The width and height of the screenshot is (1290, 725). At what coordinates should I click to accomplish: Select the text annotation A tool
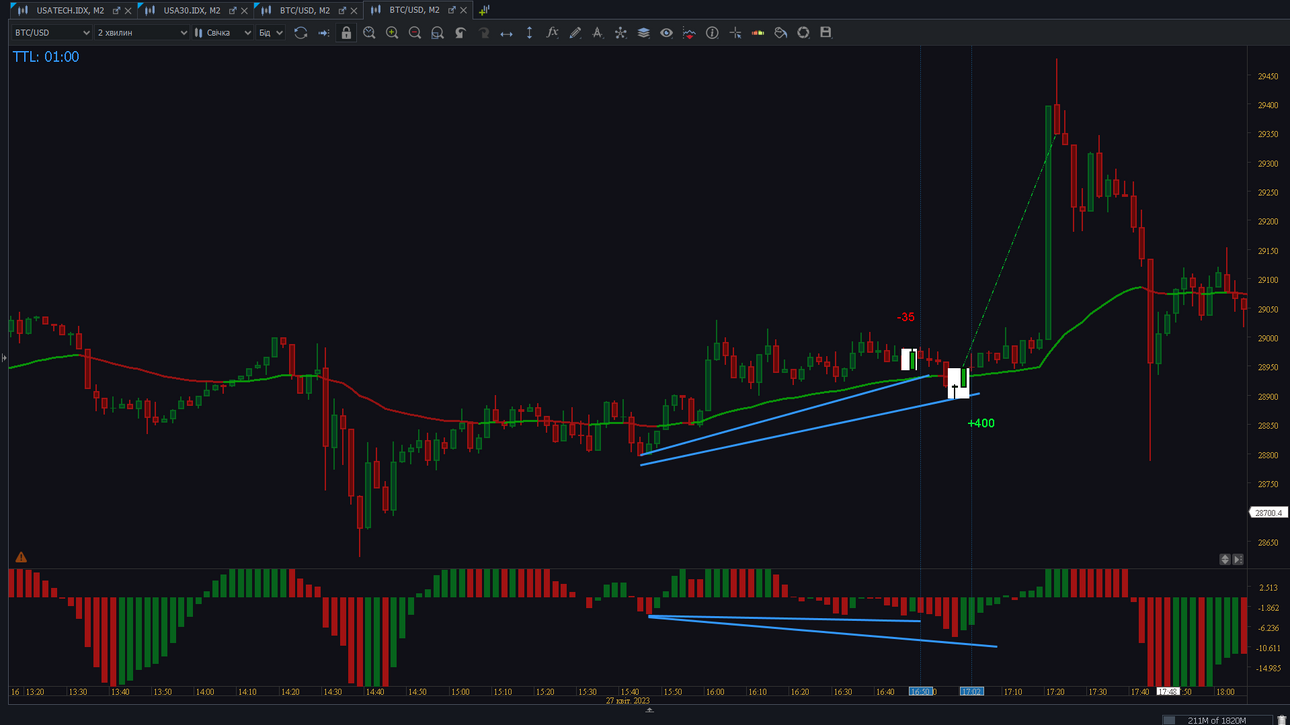click(x=597, y=33)
